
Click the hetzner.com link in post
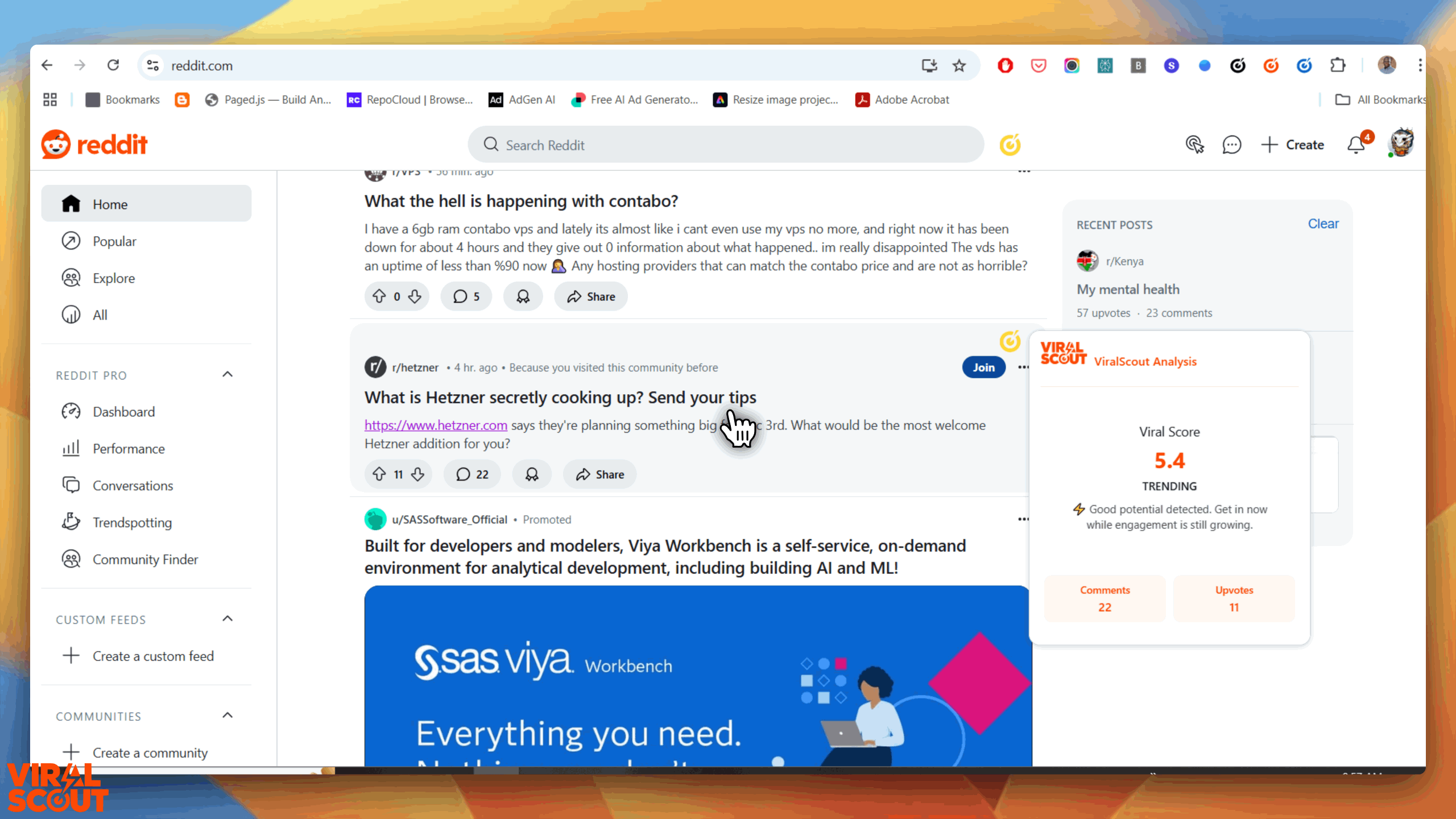point(435,425)
